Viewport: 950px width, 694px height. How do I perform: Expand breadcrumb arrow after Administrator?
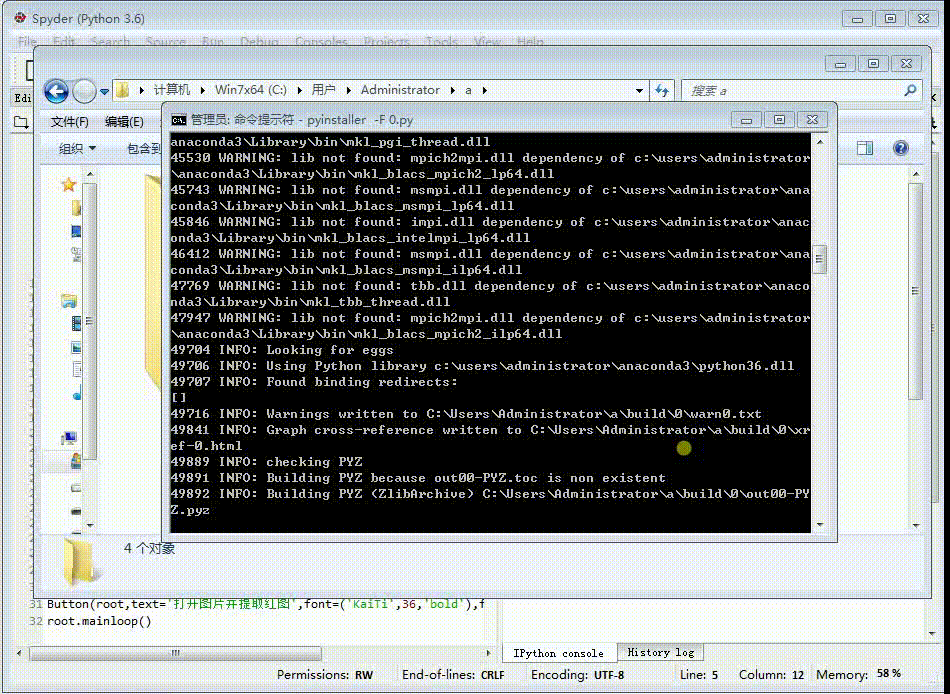point(453,90)
